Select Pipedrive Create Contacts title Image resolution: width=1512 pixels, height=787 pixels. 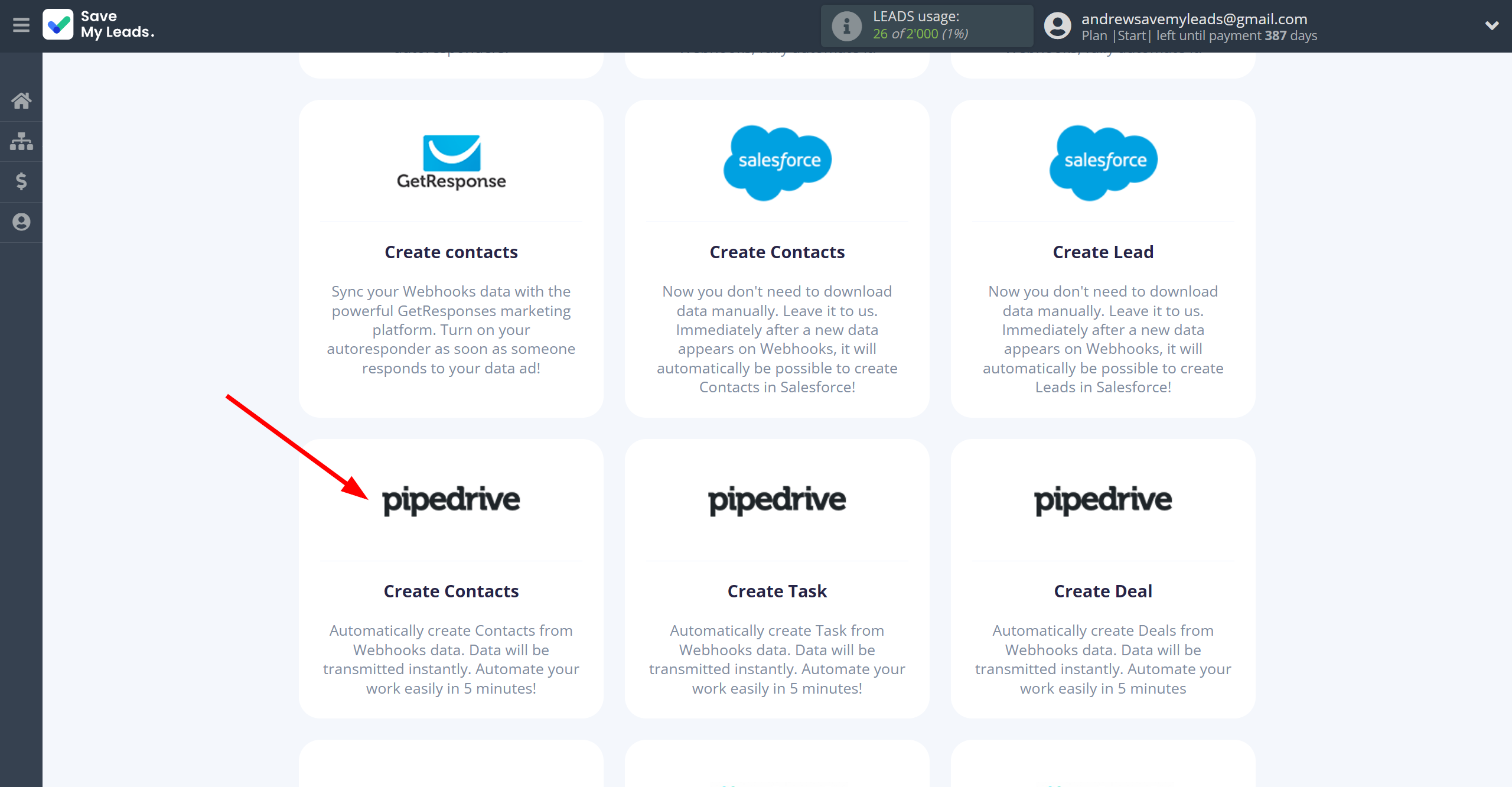pos(451,591)
